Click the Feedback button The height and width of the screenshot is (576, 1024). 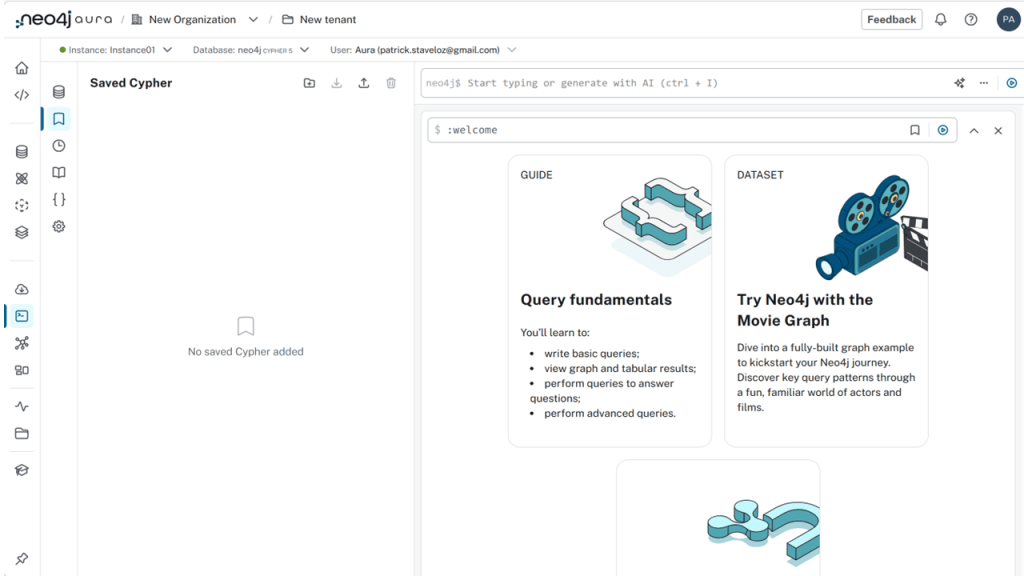pyautogui.click(x=891, y=19)
